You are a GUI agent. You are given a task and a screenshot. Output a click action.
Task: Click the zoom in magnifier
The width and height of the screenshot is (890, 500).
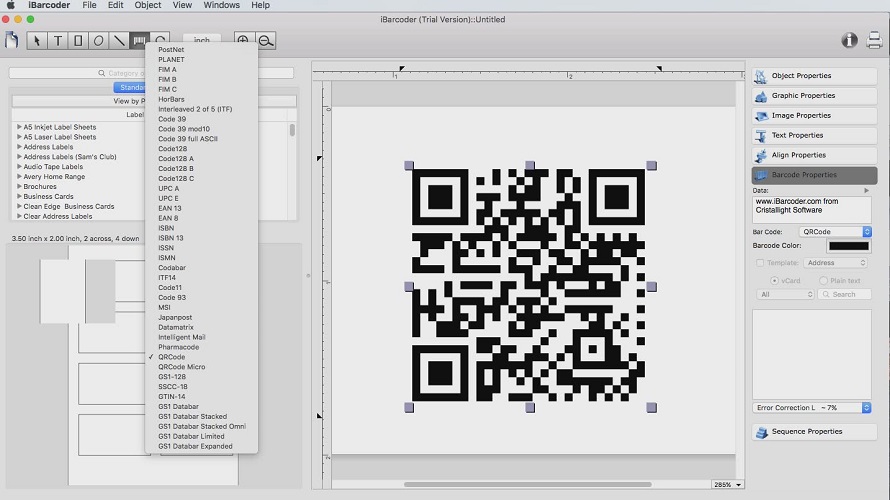click(x=243, y=41)
